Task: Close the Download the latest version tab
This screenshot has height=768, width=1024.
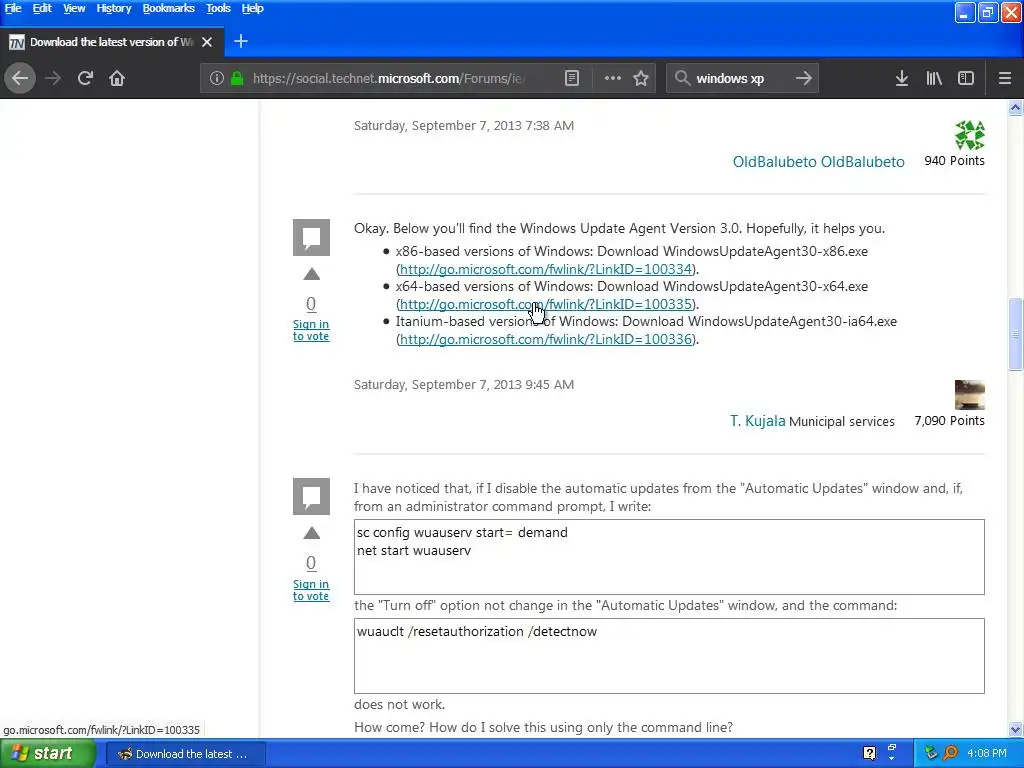Action: 207,42
